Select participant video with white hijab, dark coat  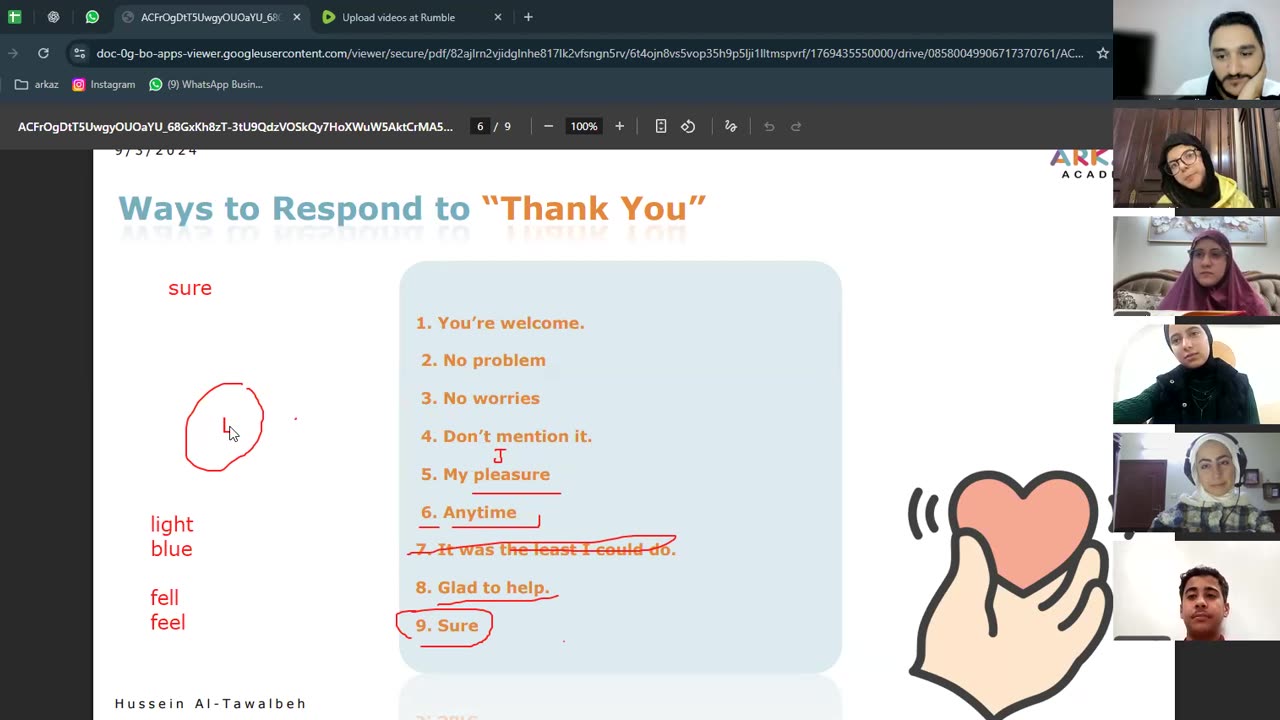[x=1196, y=374]
